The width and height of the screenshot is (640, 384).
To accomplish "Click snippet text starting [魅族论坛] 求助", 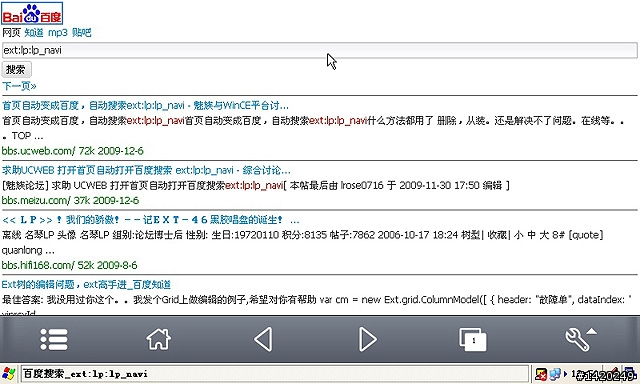I will 256,186.
